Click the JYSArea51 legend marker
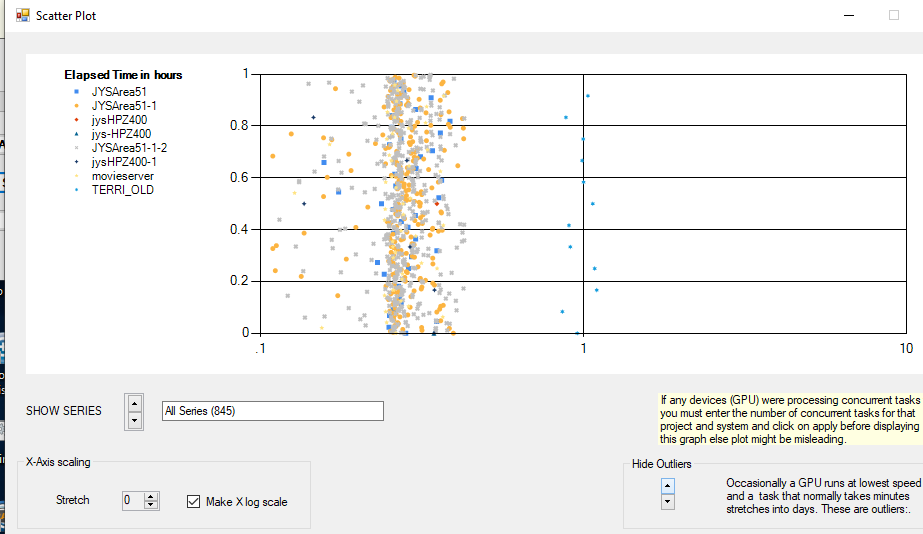Screen dimensions: 923x534 point(77,92)
